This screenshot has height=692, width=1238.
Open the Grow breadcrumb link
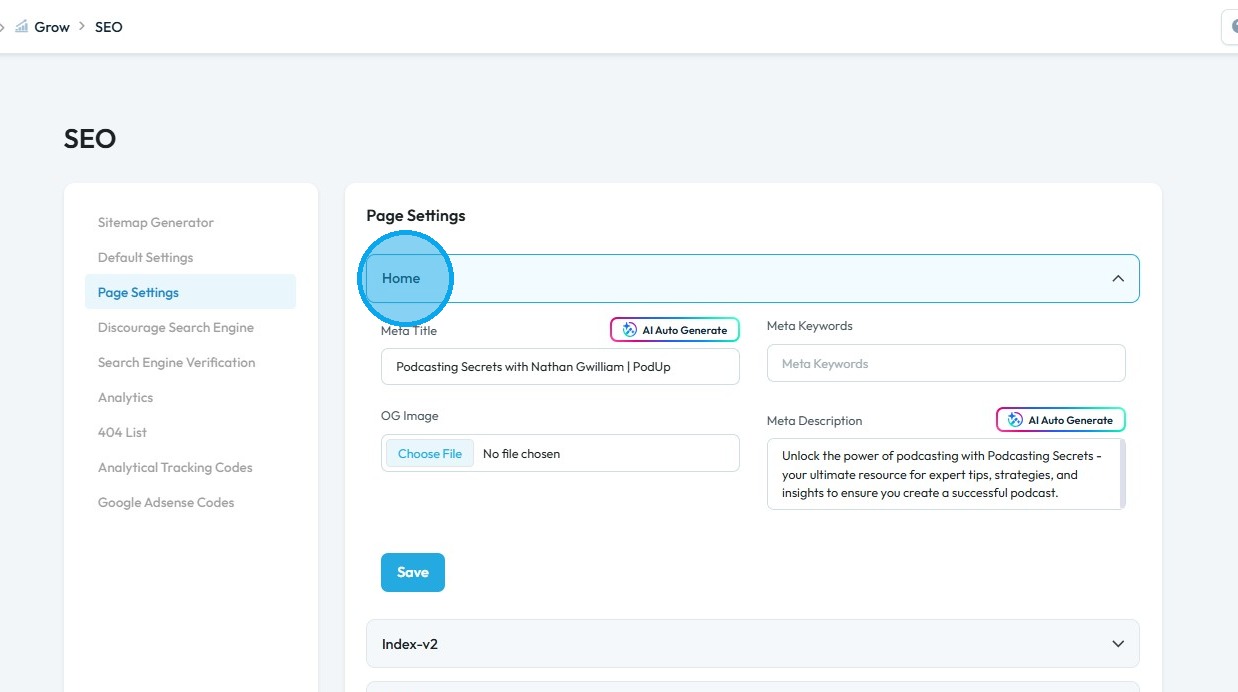[52, 27]
